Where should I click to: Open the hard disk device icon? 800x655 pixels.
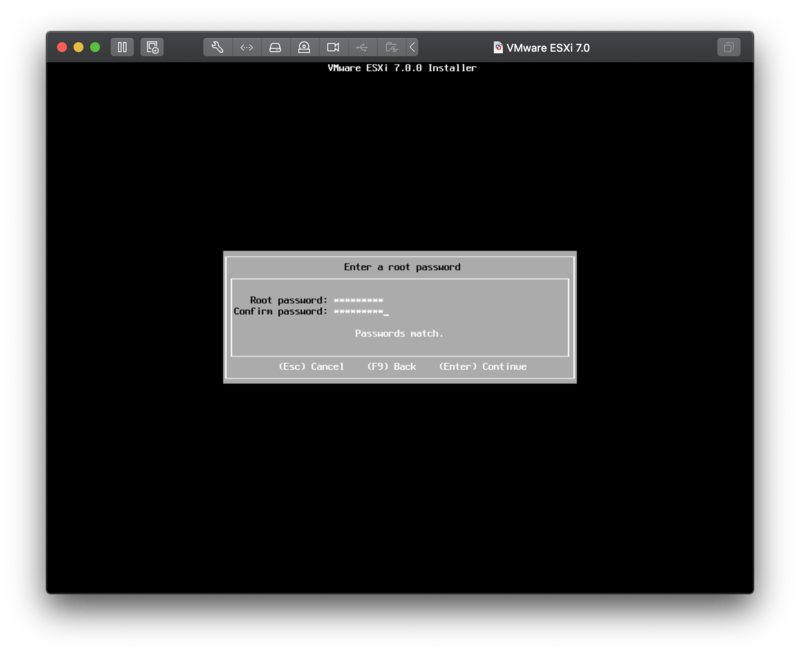[275, 47]
